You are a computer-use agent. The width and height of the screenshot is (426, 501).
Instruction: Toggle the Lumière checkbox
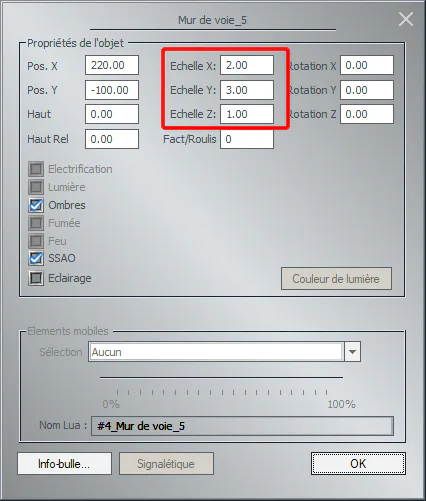pos(36,187)
